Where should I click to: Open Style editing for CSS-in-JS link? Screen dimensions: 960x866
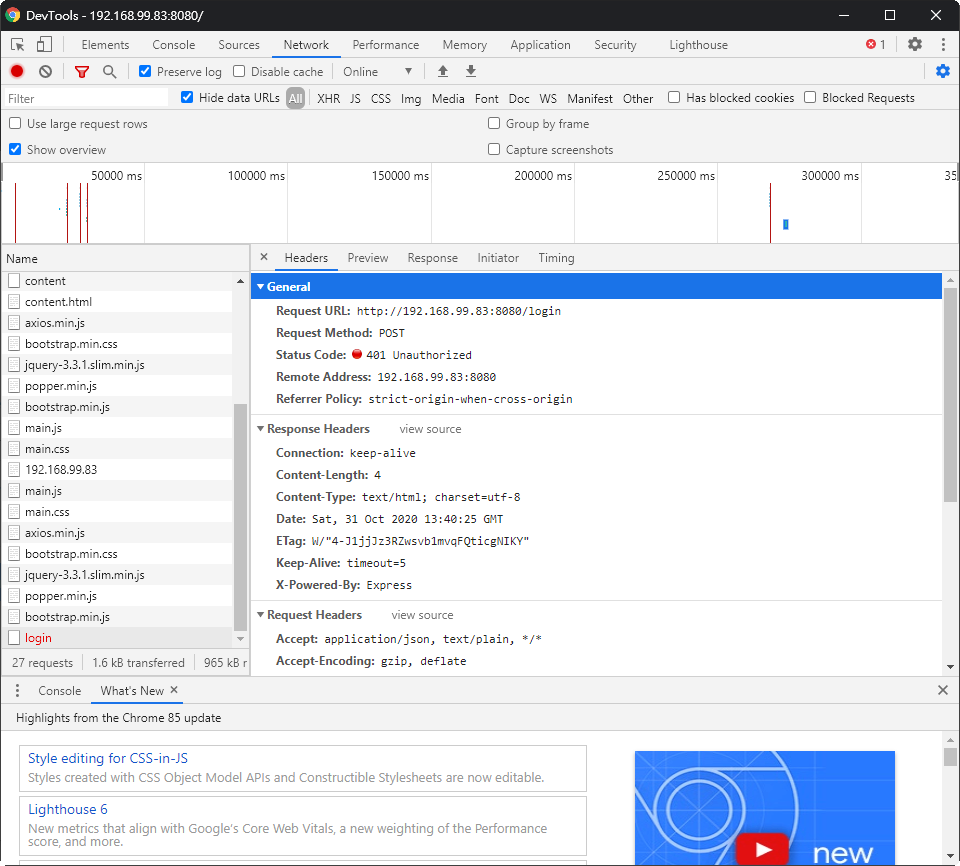tap(108, 758)
